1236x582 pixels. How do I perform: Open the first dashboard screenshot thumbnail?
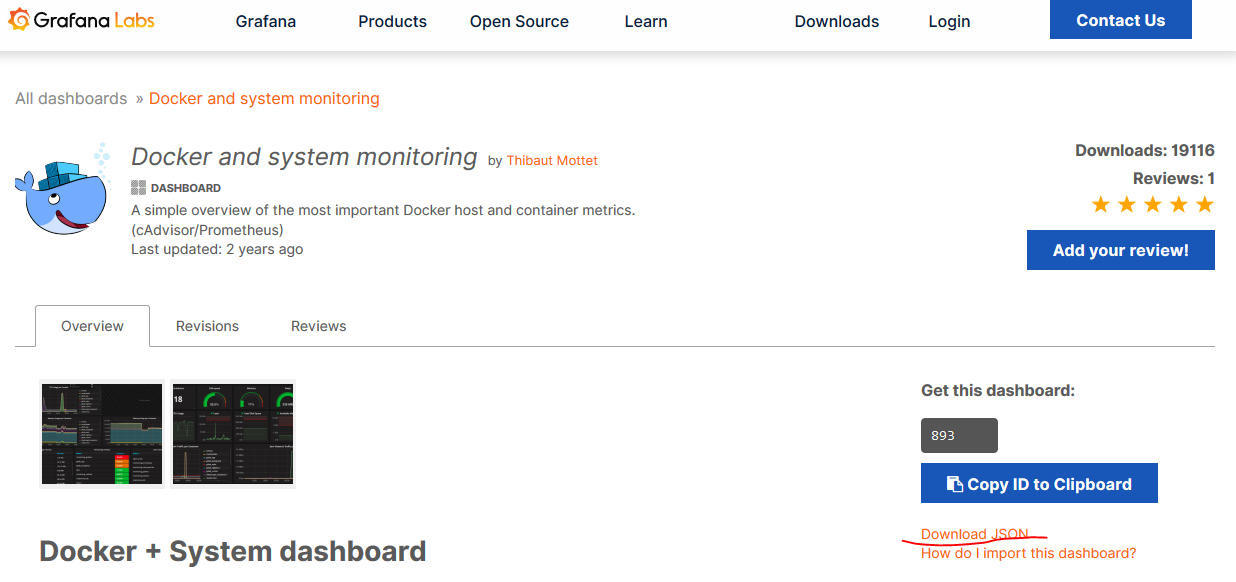click(x=102, y=433)
